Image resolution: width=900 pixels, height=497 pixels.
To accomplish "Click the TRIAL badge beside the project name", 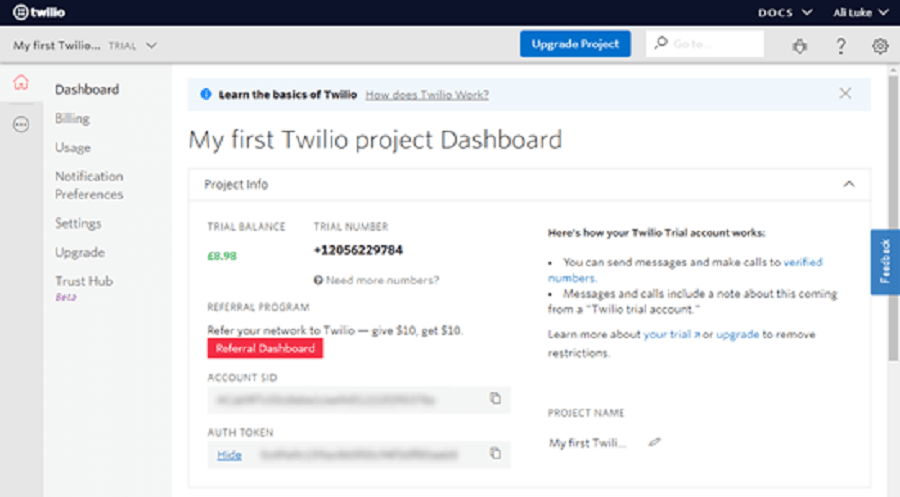I will click(x=122, y=46).
